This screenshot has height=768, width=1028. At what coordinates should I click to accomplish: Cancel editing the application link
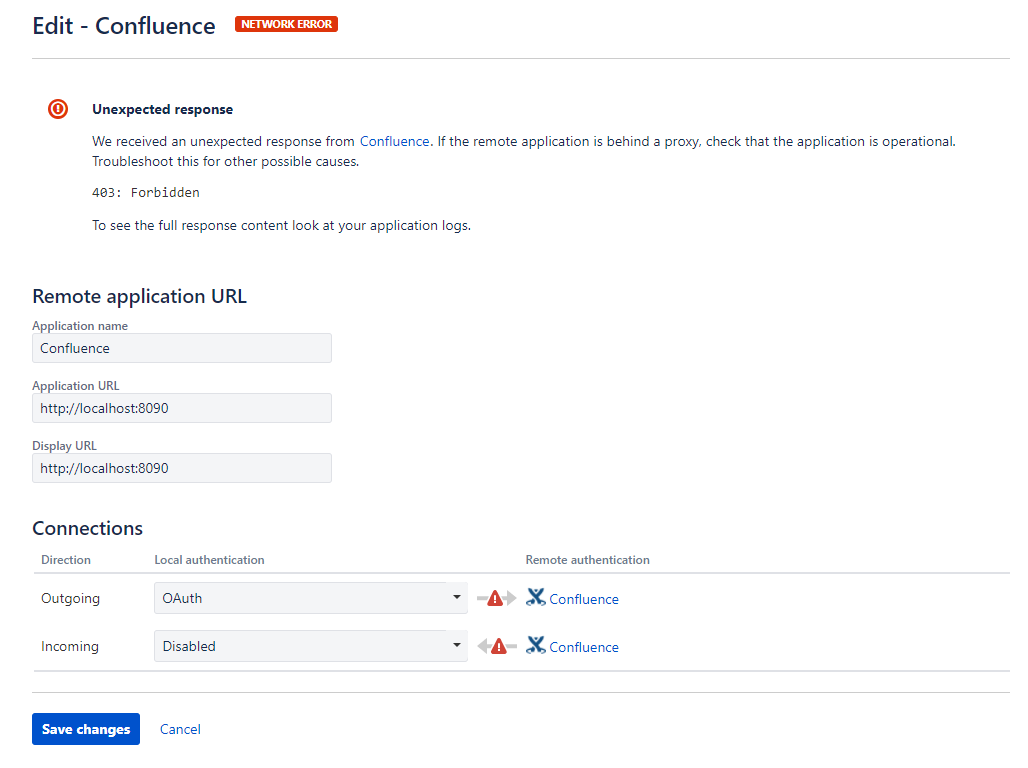coord(180,729)
